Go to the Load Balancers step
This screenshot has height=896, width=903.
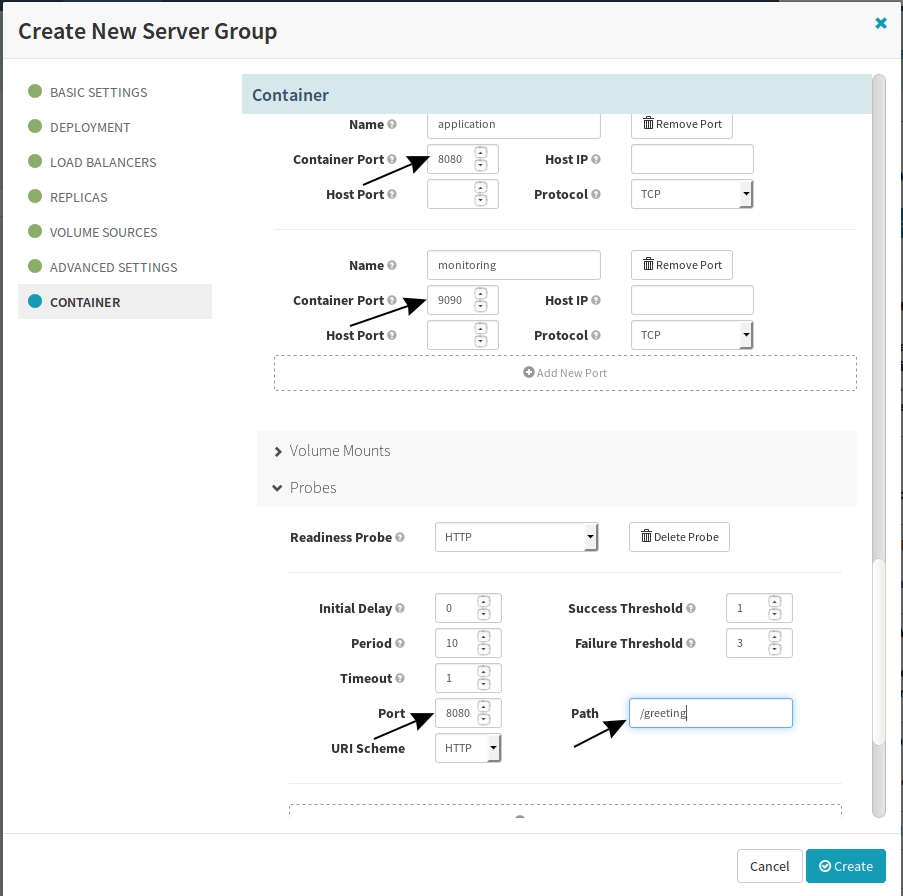click(x=103, y=162)
